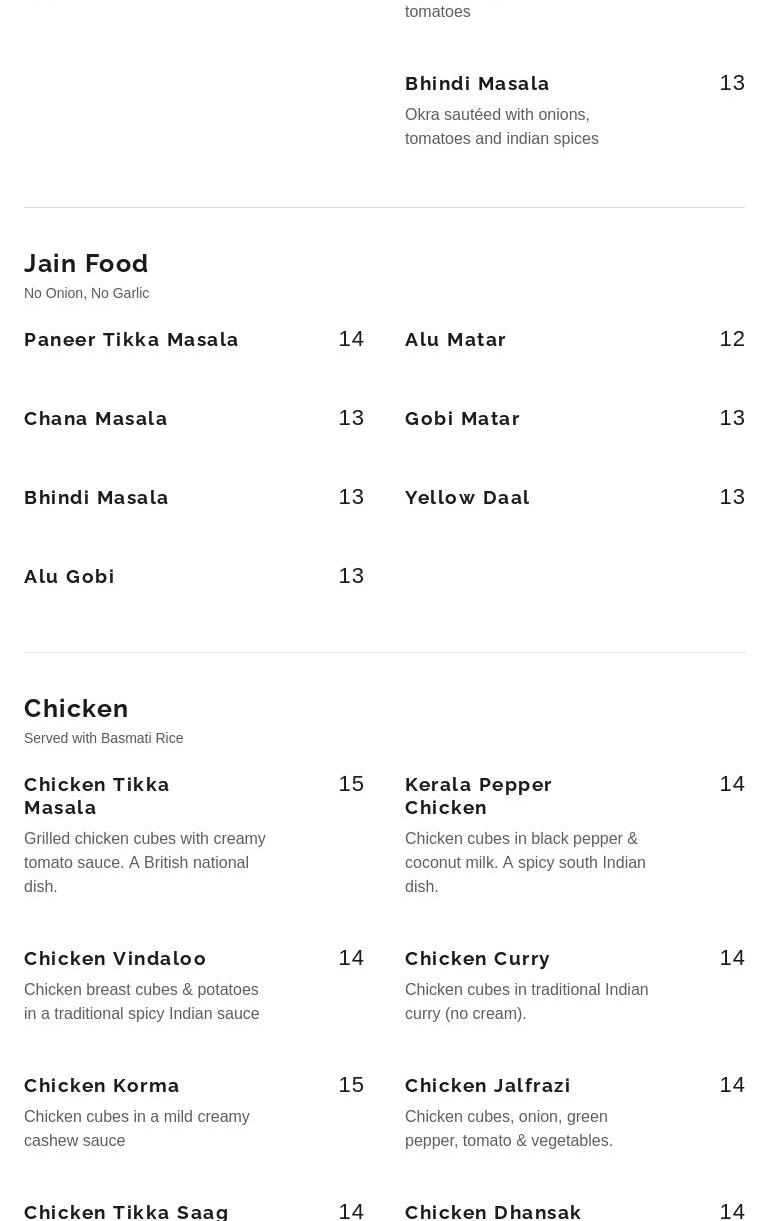This screenshot has height=1221, width=770.
Task: Open the Chicken Tikka Masala title
Action: pos(97,796)
